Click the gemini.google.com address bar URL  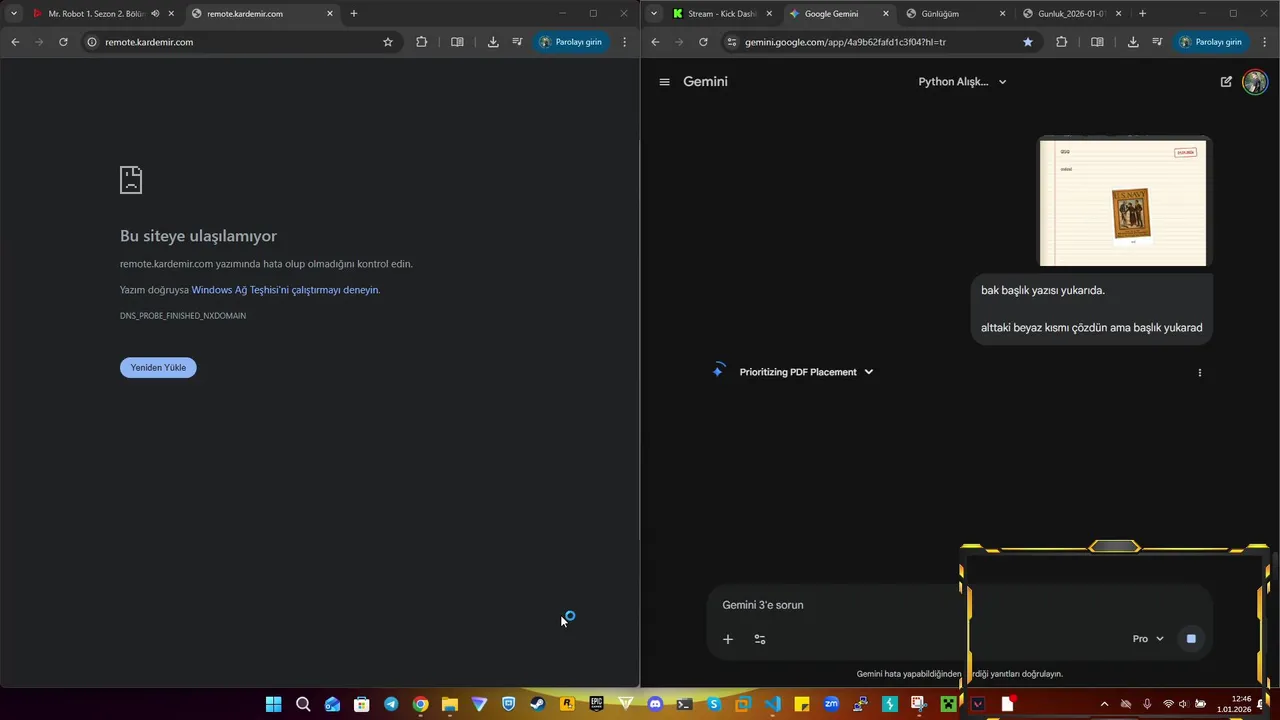pyautogui.click(x=845, y=42)
